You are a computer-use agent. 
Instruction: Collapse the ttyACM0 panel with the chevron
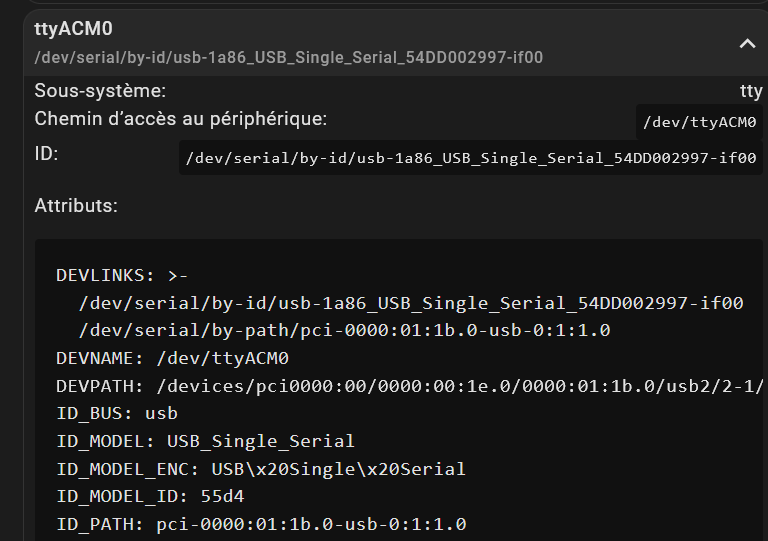coord(746,43)
